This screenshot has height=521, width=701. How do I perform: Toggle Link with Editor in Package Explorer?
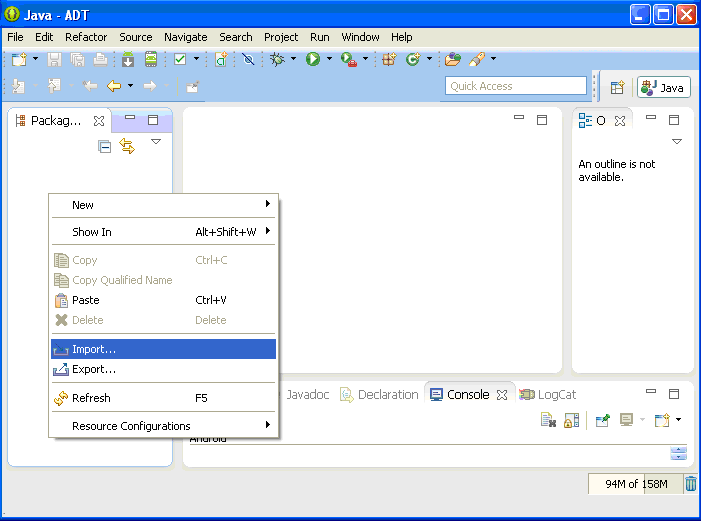click(x=127, y=146)
